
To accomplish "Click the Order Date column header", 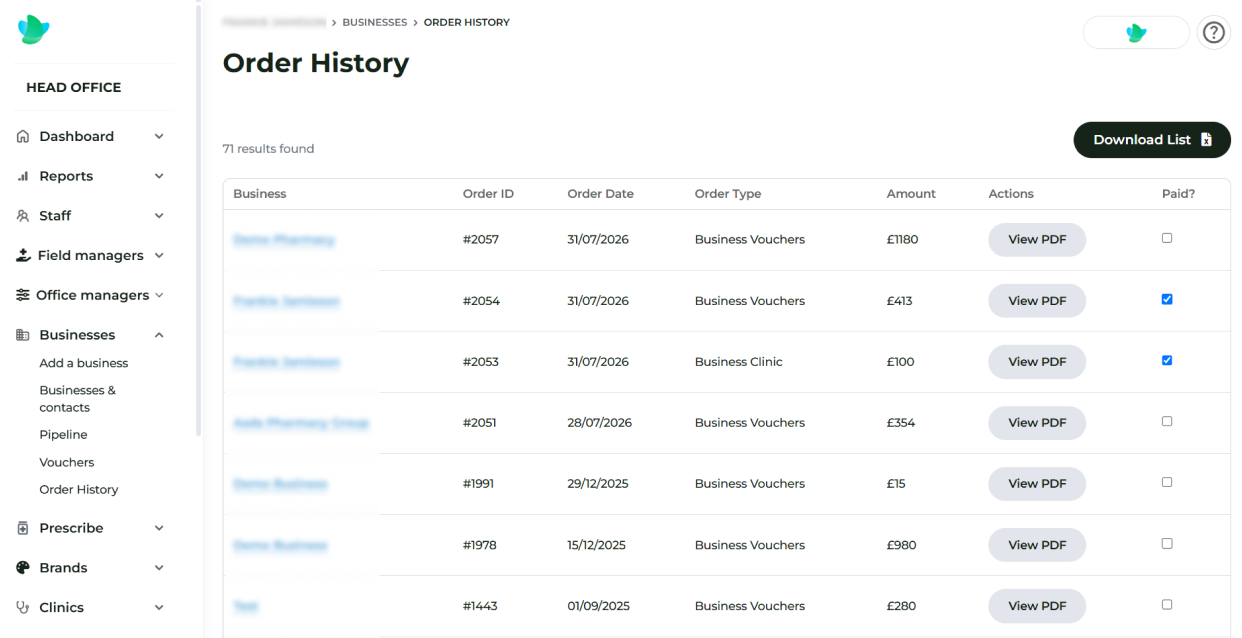I will pyautogui.click(x=601, y=194).
